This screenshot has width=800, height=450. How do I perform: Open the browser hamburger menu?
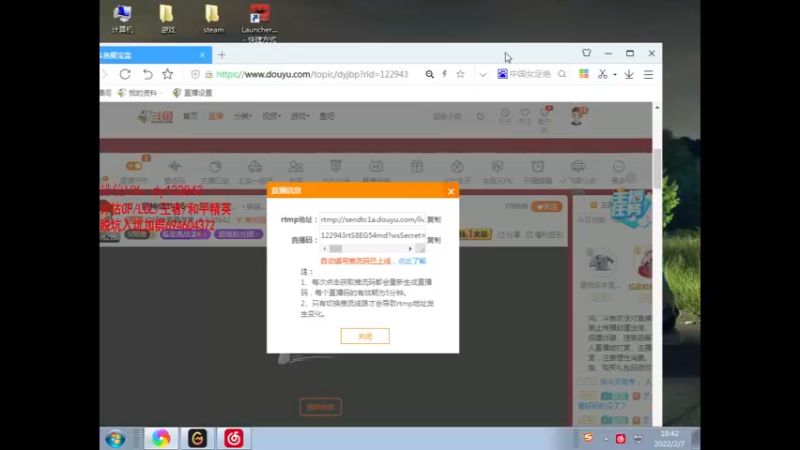tap(648, 74)
